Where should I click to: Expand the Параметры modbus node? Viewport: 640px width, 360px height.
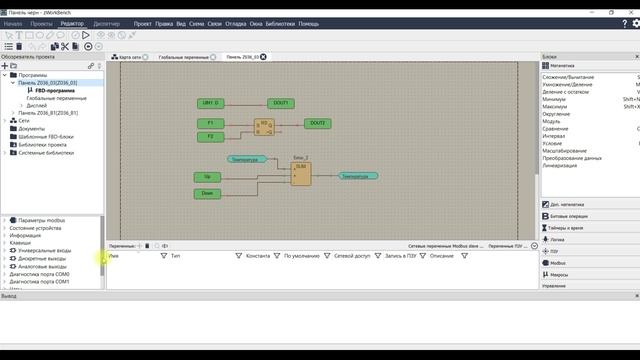tap(5, 220)
